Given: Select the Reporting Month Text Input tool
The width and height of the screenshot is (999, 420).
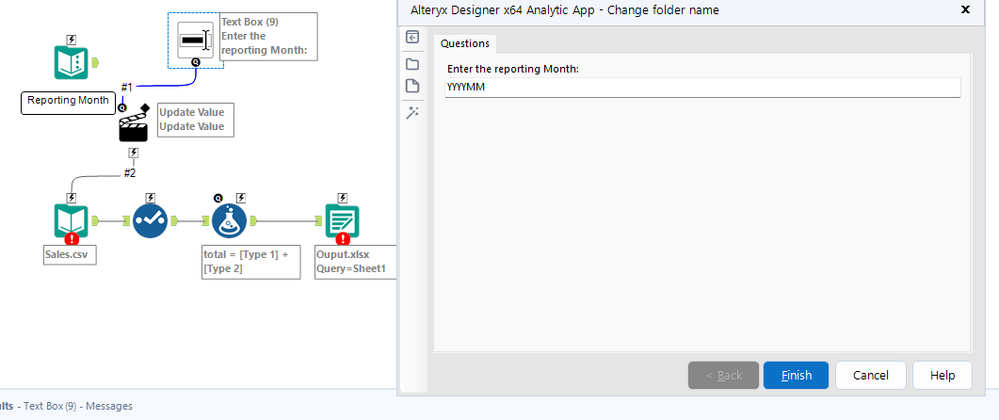Looking at the screenshot, I should tap(71, 62).
